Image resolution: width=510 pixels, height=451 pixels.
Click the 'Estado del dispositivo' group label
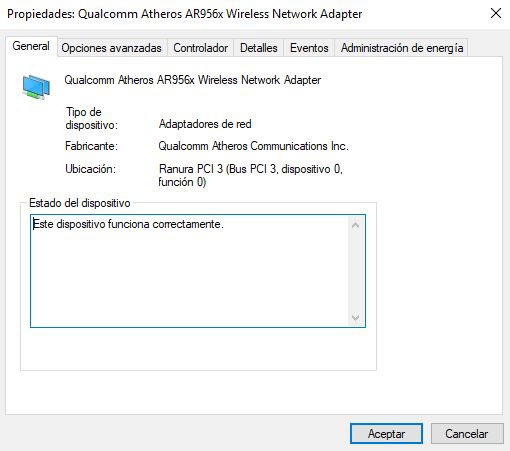(x=80, y=203)
